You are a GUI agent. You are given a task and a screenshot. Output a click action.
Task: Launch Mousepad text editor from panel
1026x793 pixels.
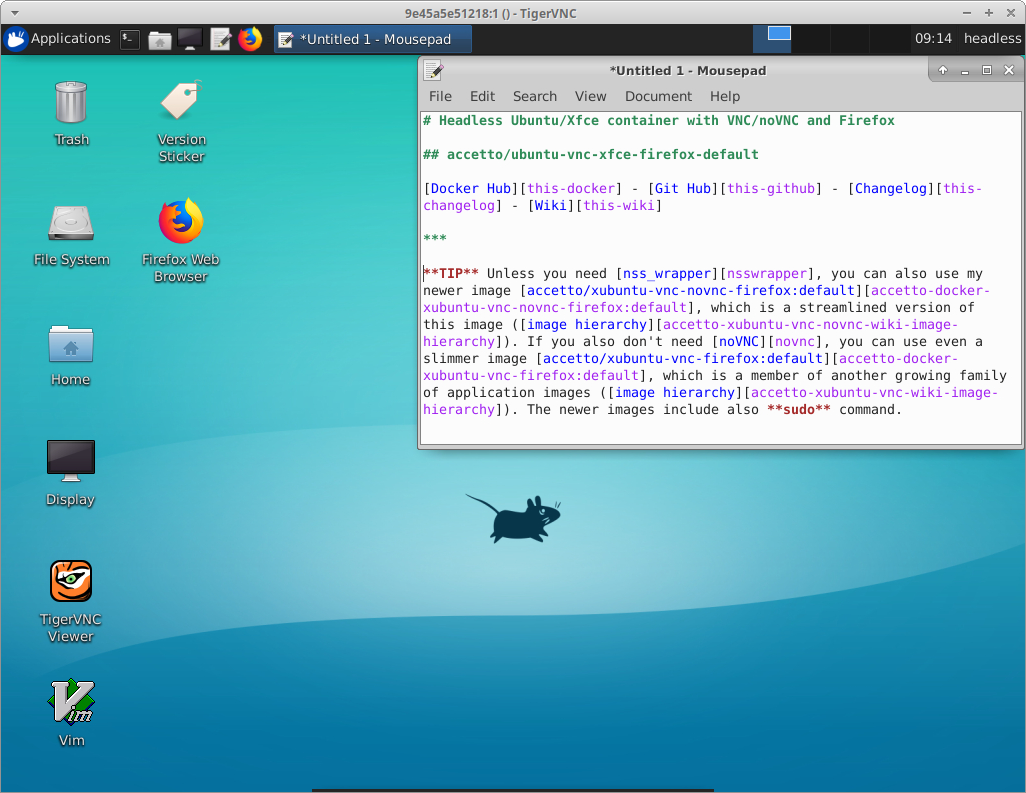tap(221, 39)
